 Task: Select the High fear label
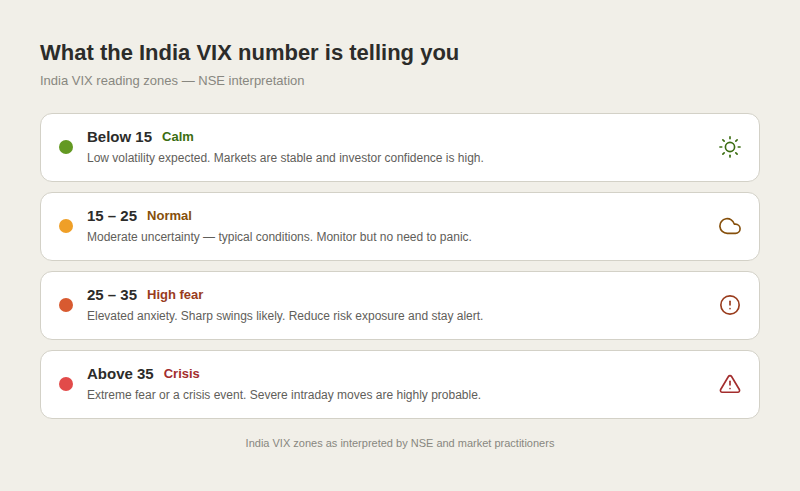[x=175, y=295]
